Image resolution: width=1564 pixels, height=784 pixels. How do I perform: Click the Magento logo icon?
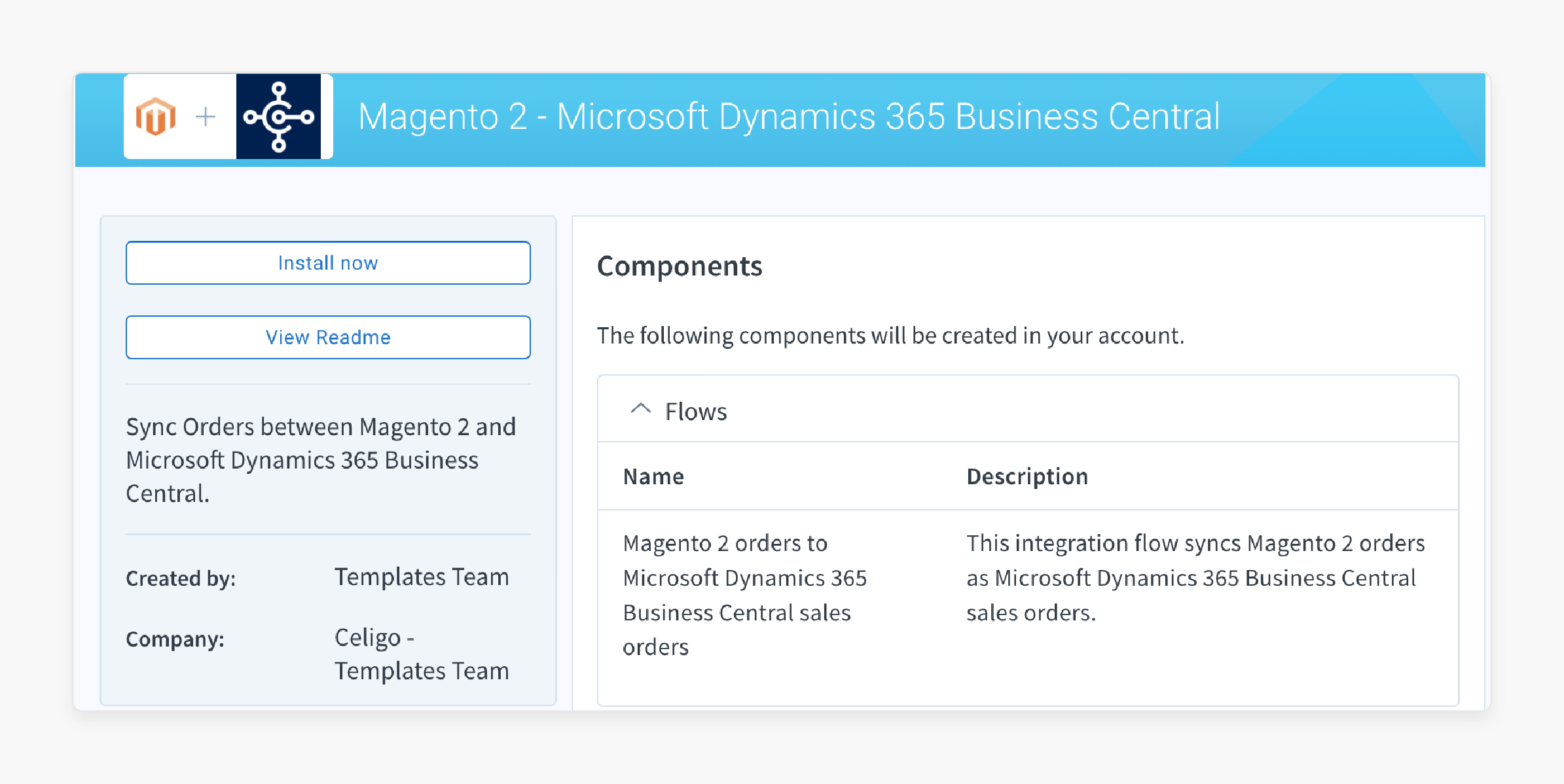click(x=156, y=116)
